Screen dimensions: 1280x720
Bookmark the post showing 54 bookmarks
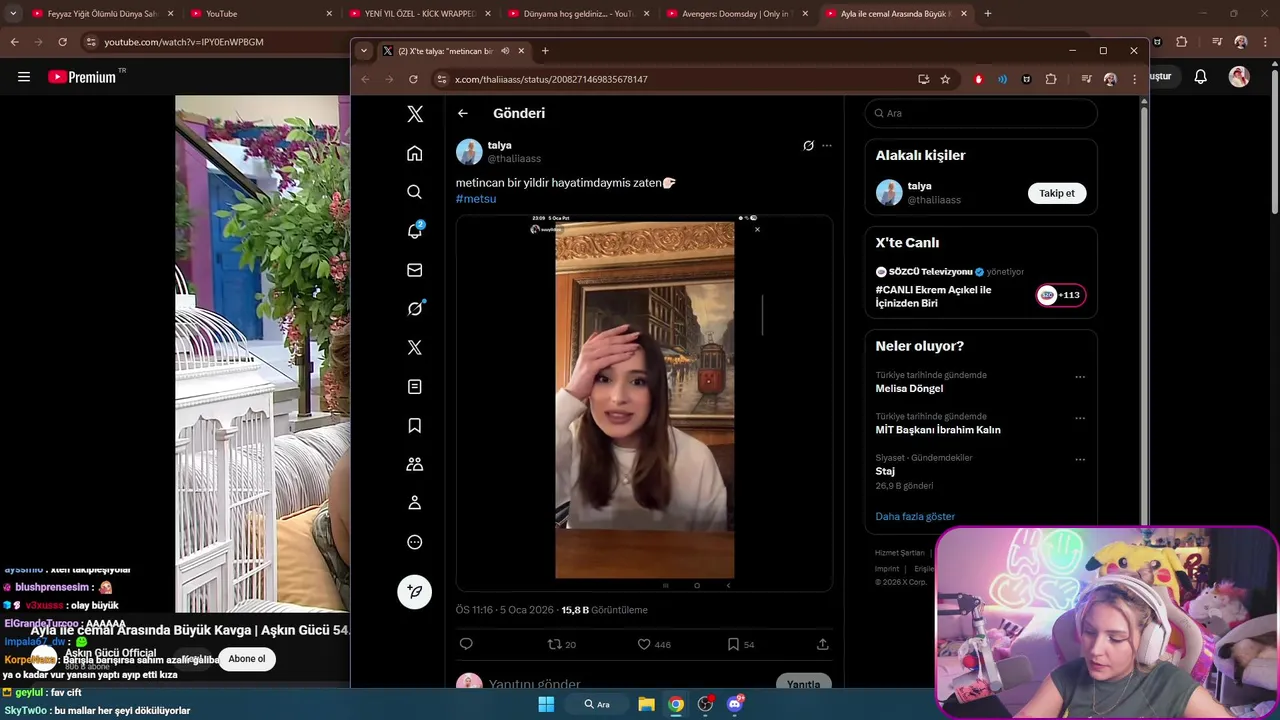(x=741, y=644)
